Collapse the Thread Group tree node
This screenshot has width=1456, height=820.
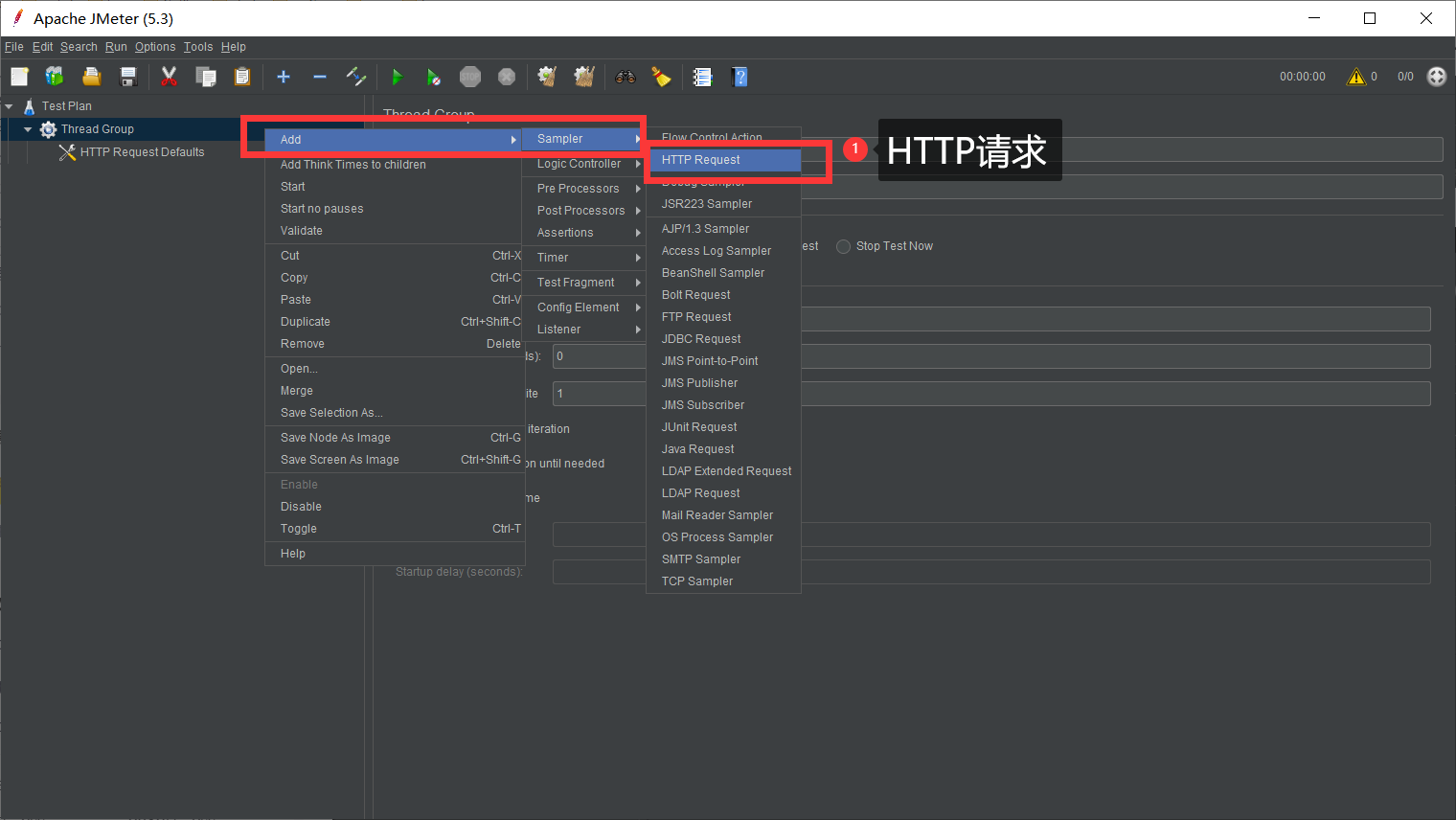point(28,129)
